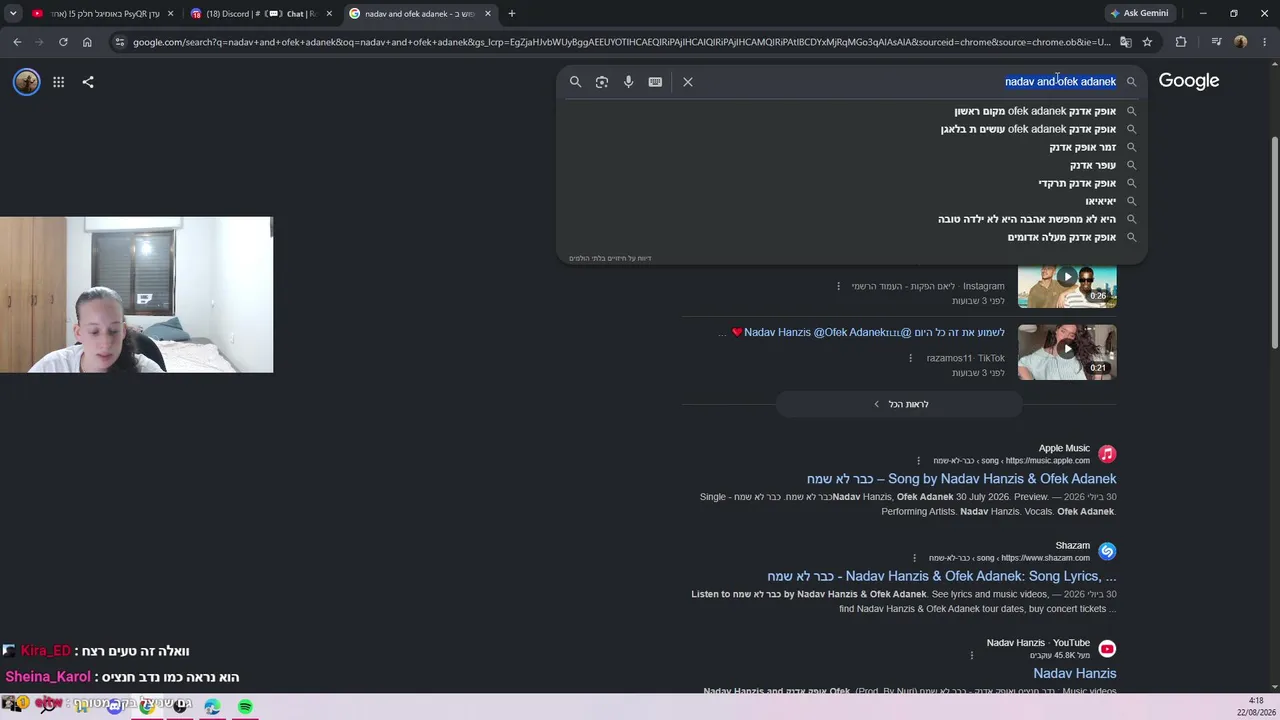Open more options for YouTube result
This screenshot has height=720, width=1280.
click(971, 655)
